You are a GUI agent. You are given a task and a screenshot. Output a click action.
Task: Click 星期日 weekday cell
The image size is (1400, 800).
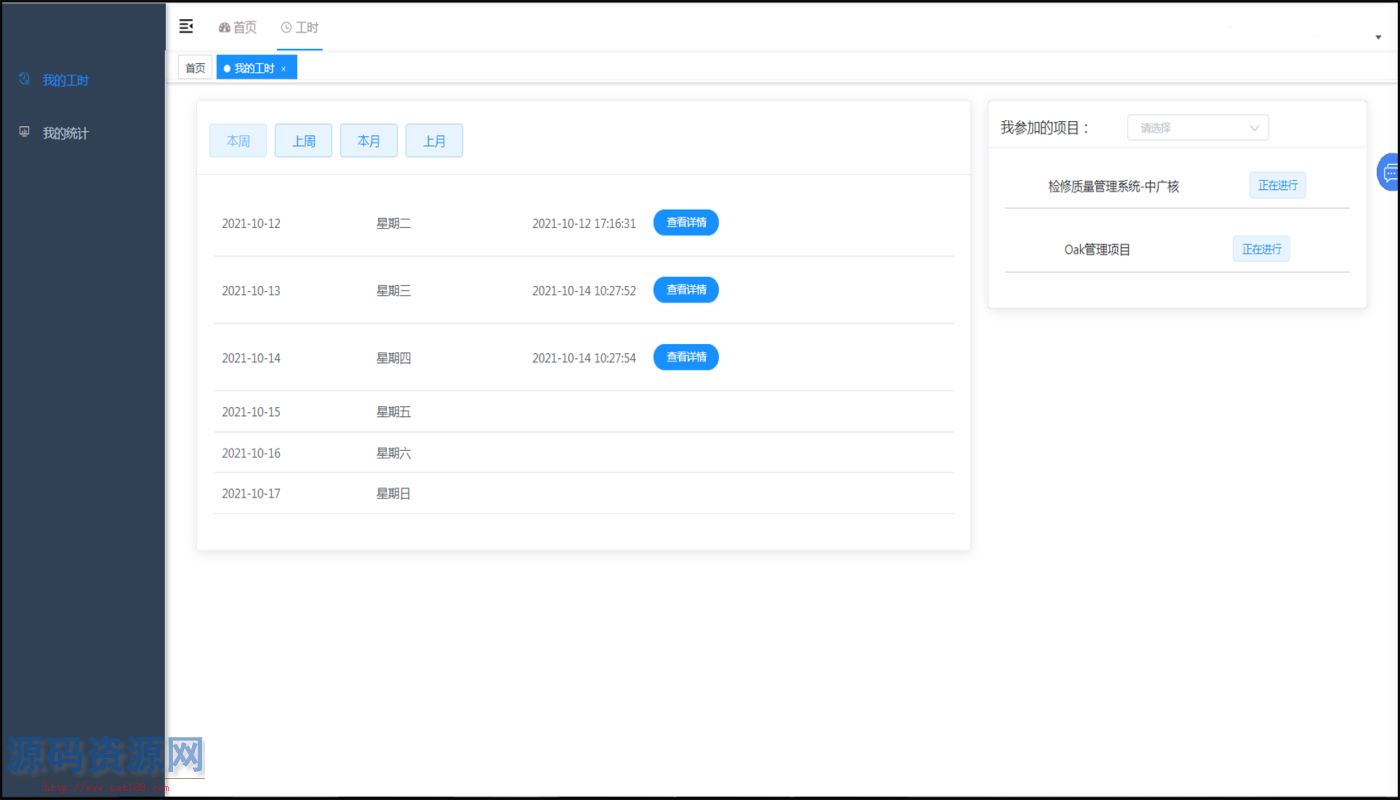393,494
